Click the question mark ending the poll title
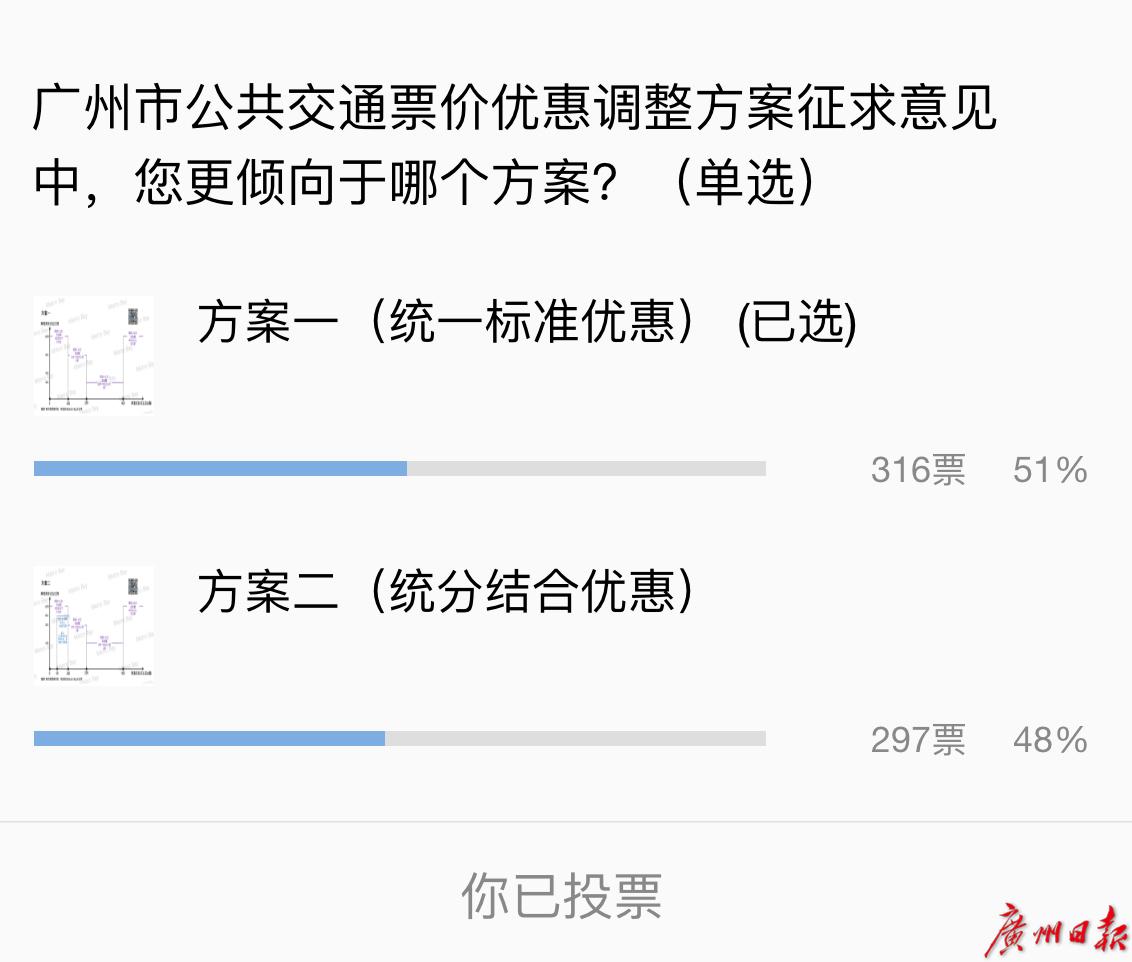 pos(607,184)
